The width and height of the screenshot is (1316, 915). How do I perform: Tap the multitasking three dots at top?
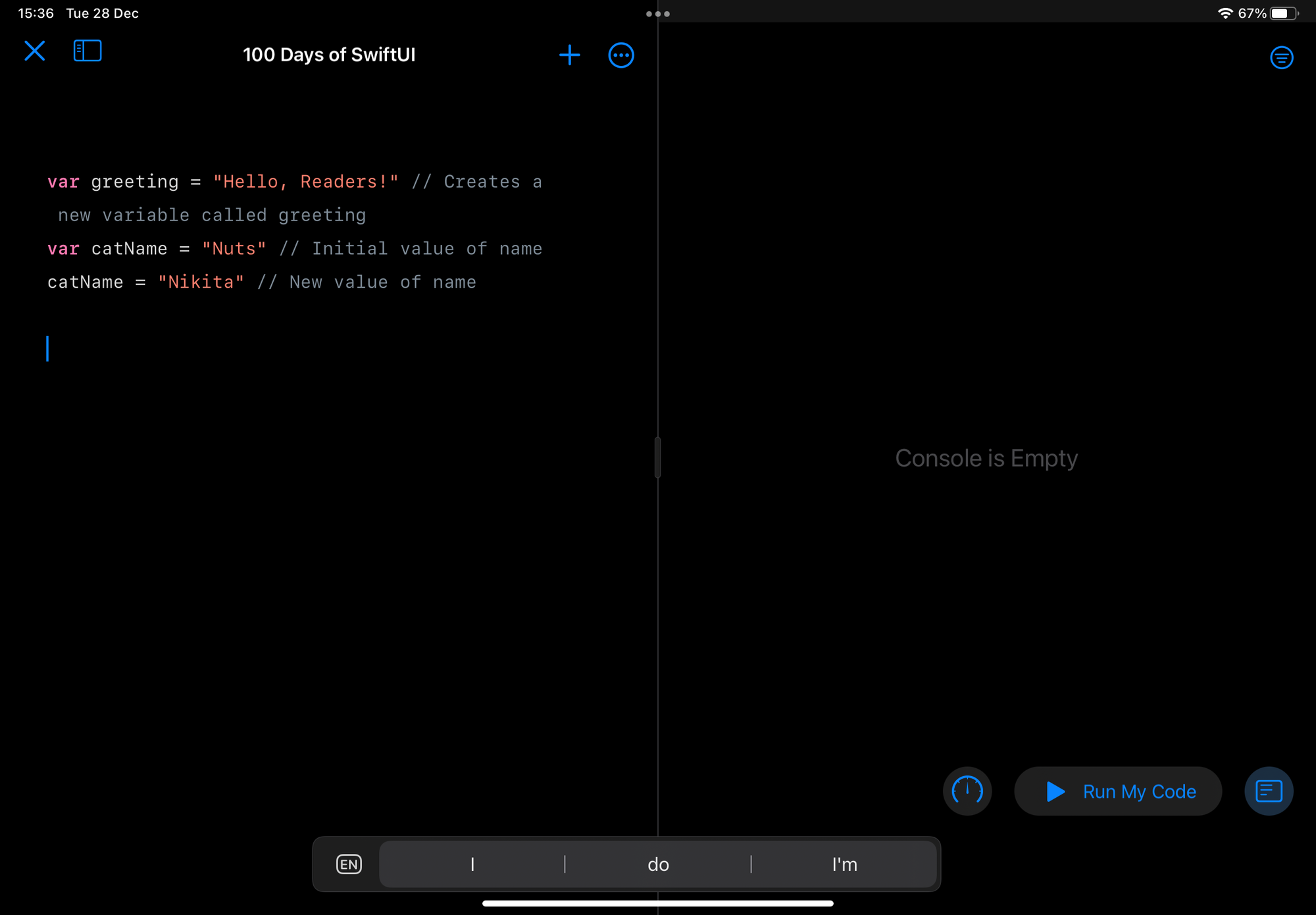click(x=658, y=13)
